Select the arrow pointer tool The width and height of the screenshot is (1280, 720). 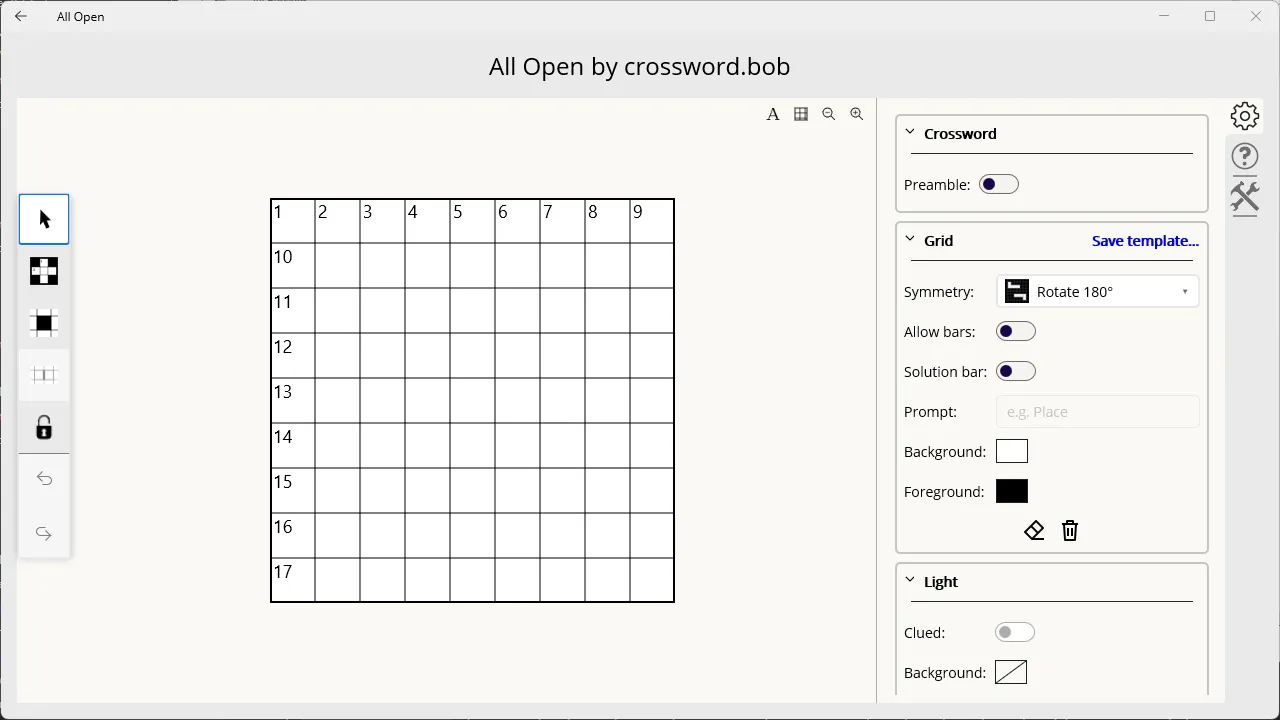pos(44,219)
